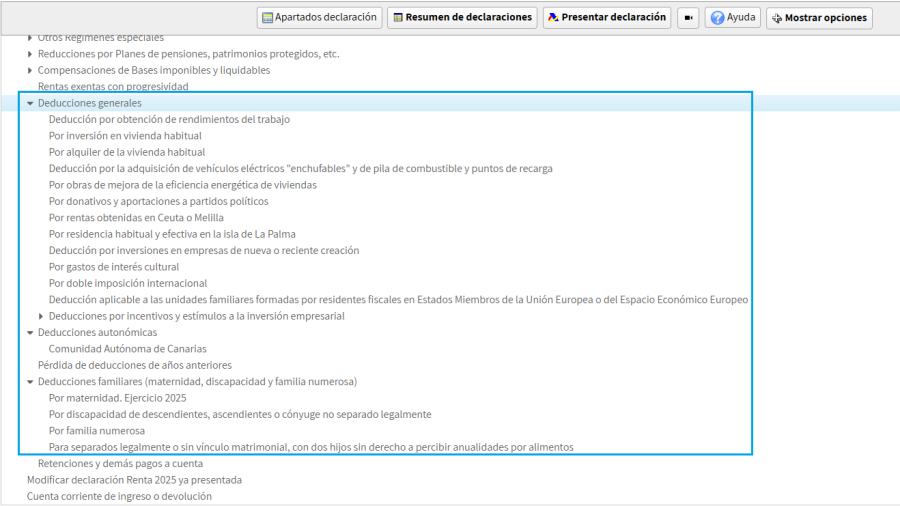Open Por familia numerosa deduction
900x506 pixels.
click(x=97, y=431)
